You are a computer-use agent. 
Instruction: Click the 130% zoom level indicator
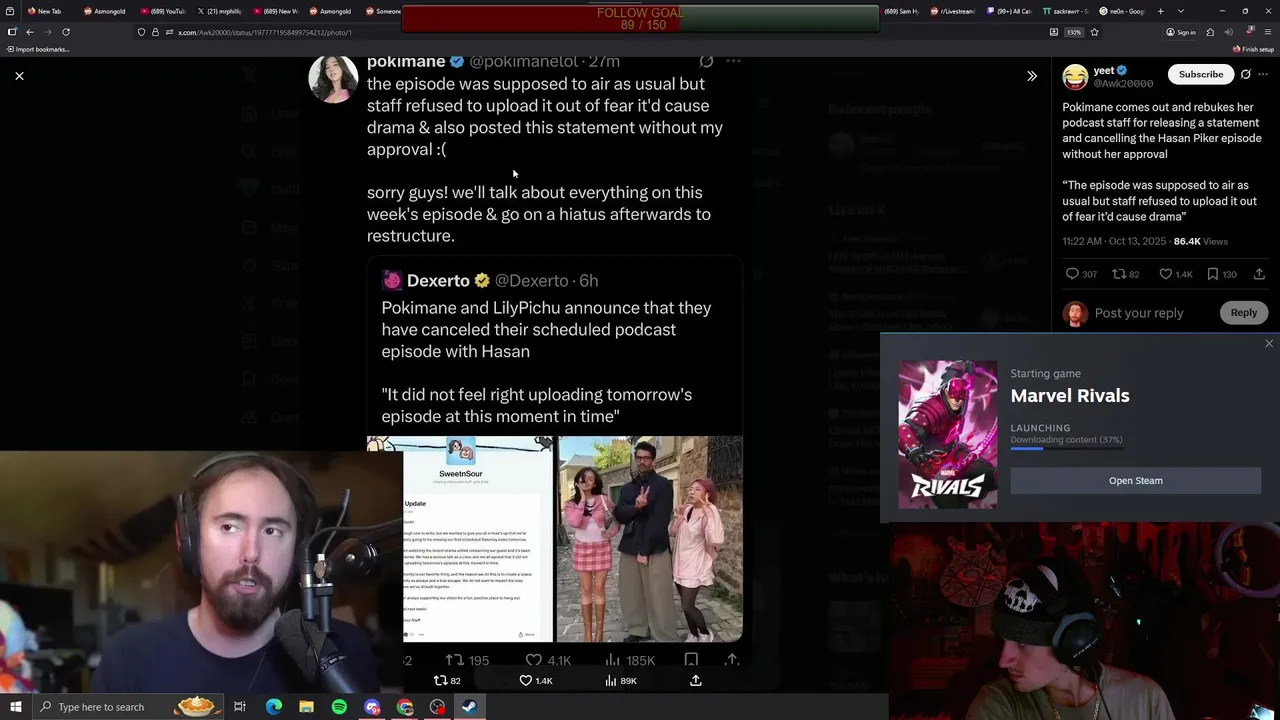point(1073,32)
